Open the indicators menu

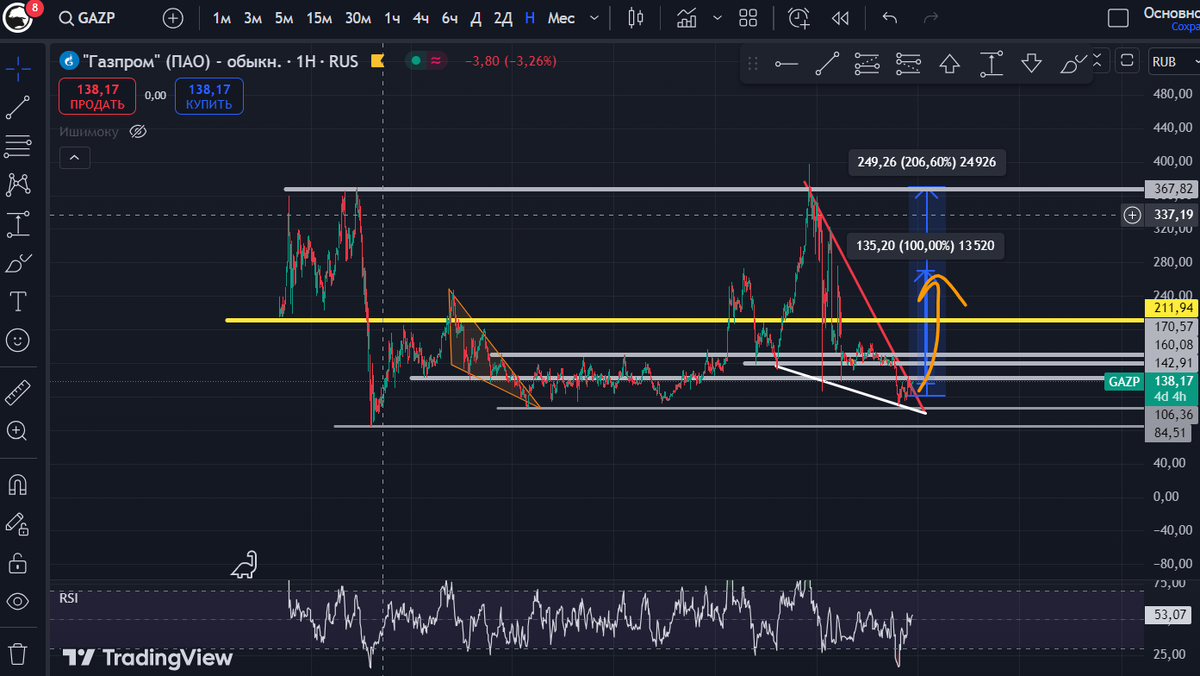pos(687,18)
